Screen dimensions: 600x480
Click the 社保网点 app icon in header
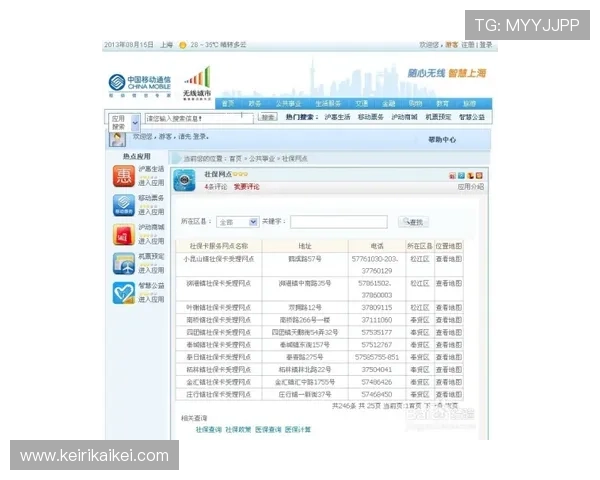(185, 180)
